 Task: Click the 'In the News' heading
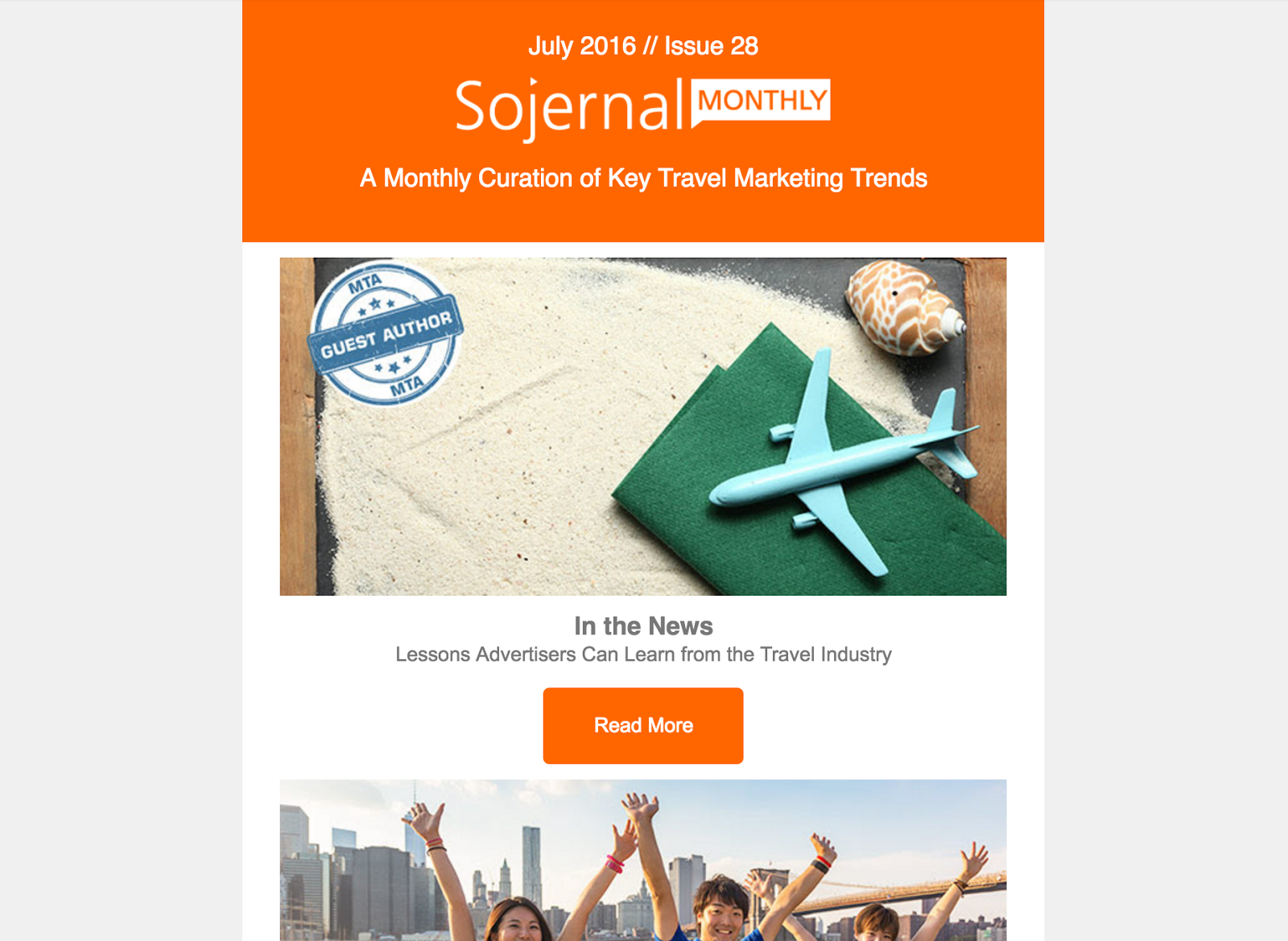click(x=643, y=626)
